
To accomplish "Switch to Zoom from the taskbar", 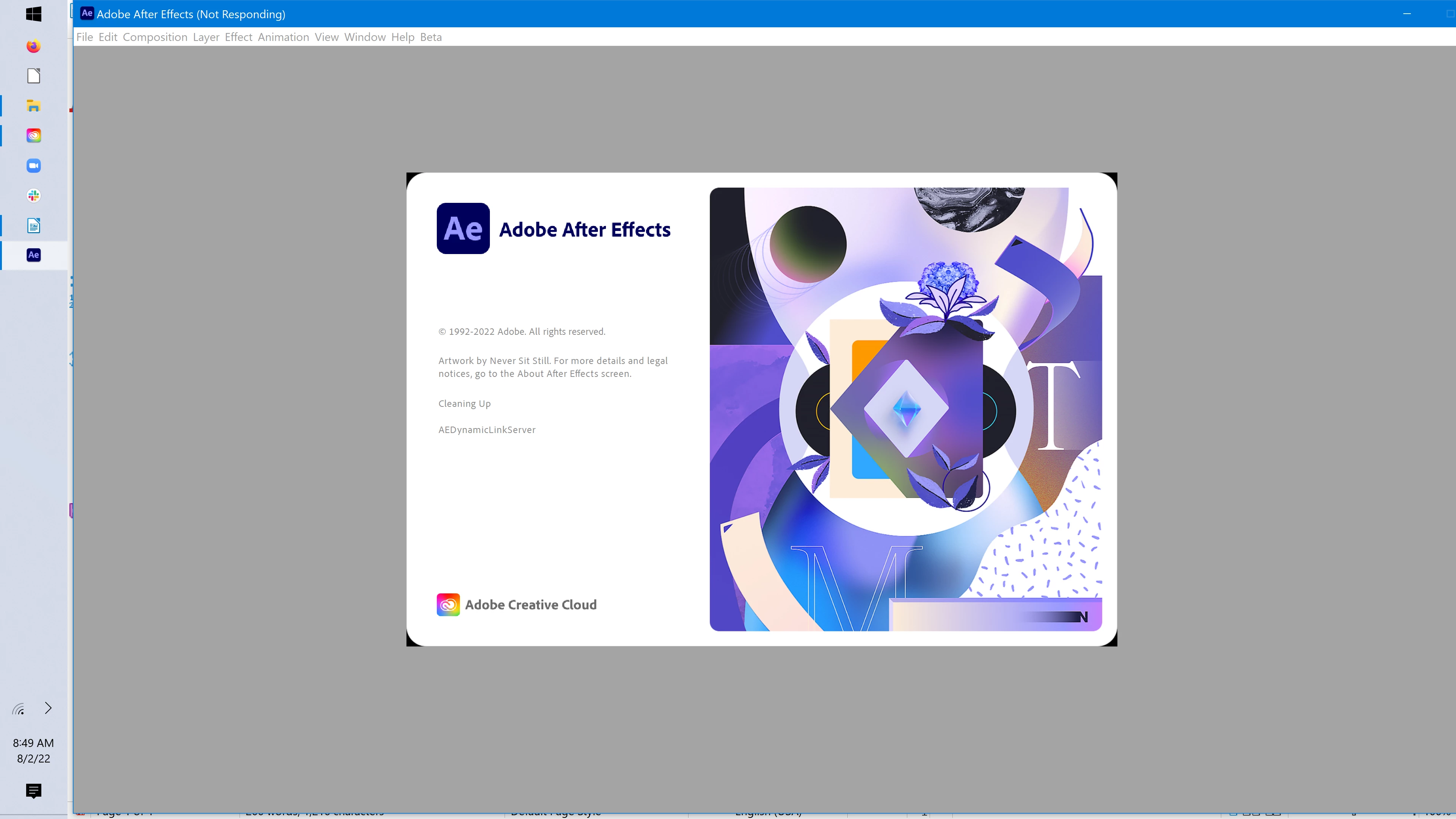I will click(x=33, y=166).
